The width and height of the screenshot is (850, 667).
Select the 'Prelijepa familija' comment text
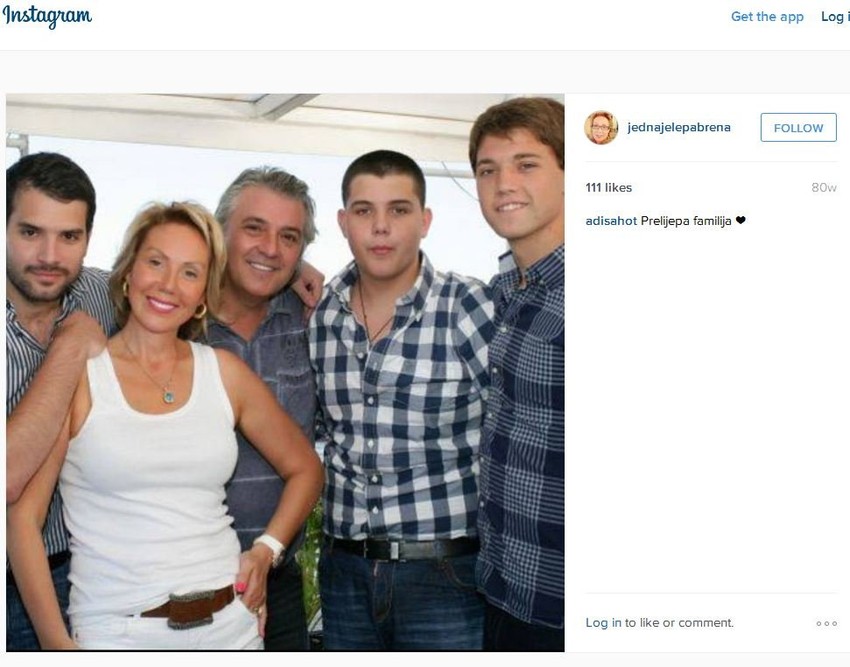686,221
